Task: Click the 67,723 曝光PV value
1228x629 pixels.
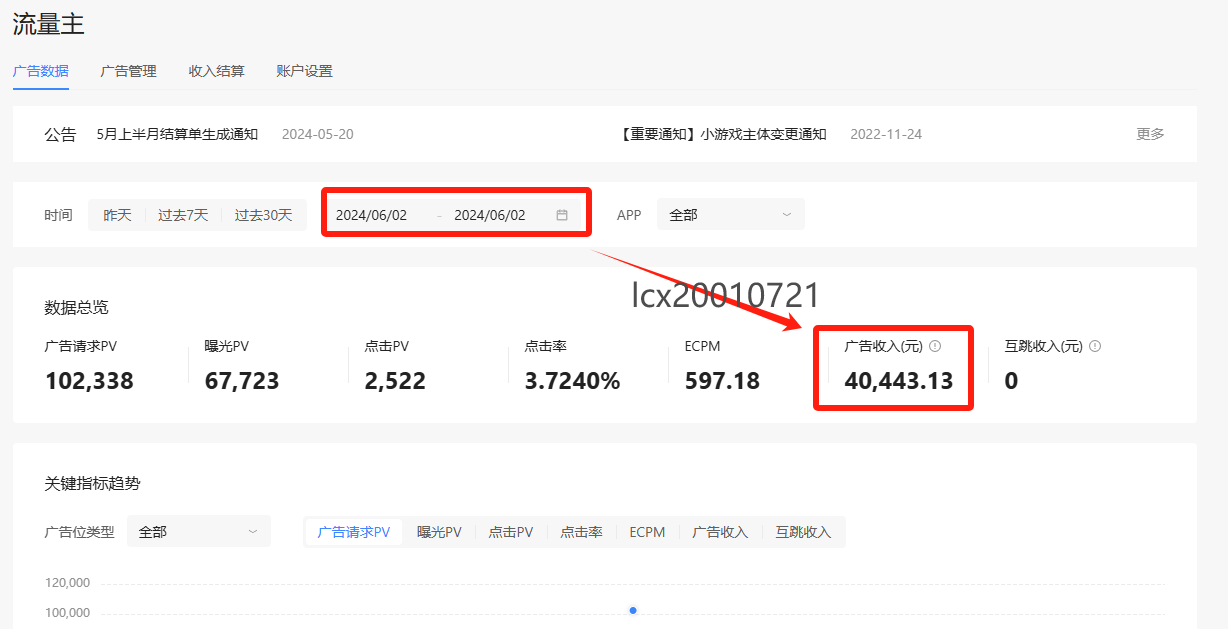Action: click(x=242, y=381)
